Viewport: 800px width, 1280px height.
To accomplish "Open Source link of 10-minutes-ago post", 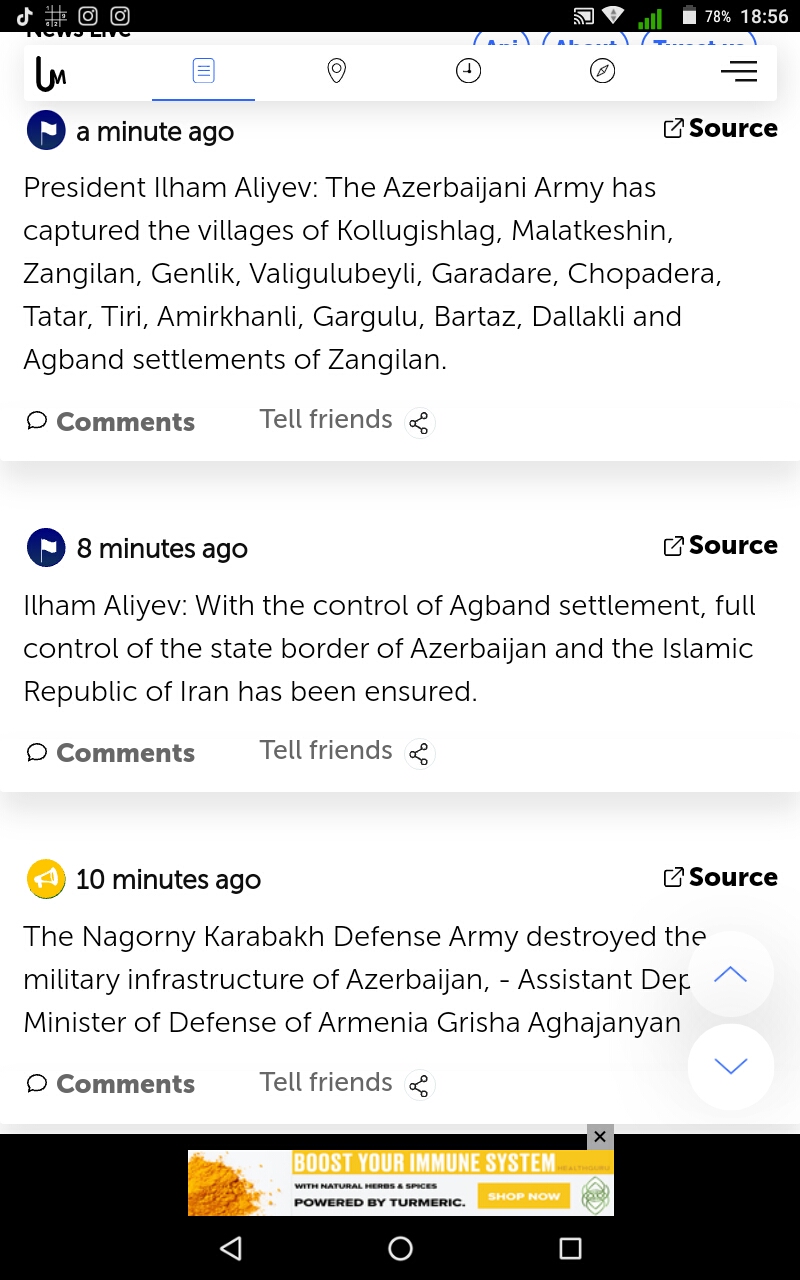I will pyautogui.click(x=720, y=877).
